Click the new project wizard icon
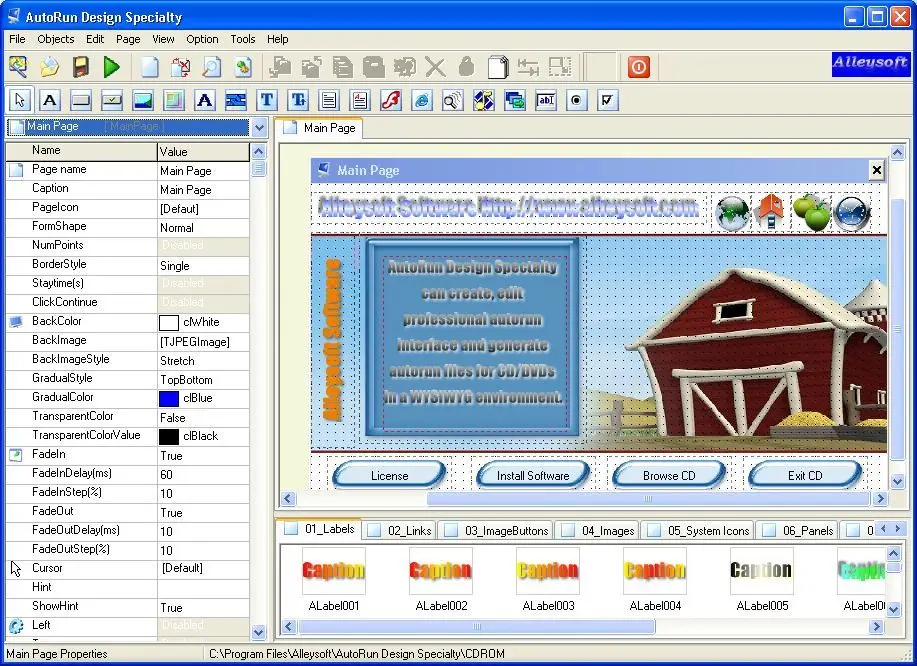 pos(18,67)
